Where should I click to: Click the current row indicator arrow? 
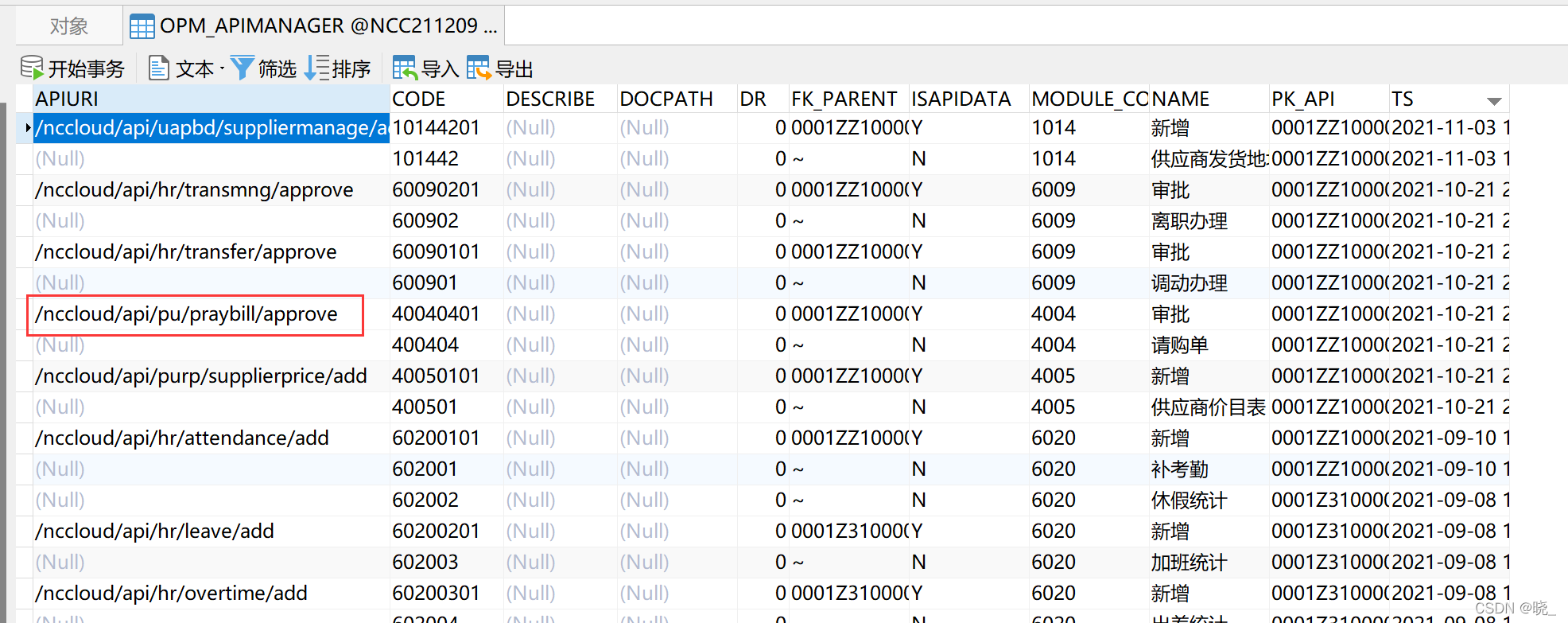click(x=28, y=128)
